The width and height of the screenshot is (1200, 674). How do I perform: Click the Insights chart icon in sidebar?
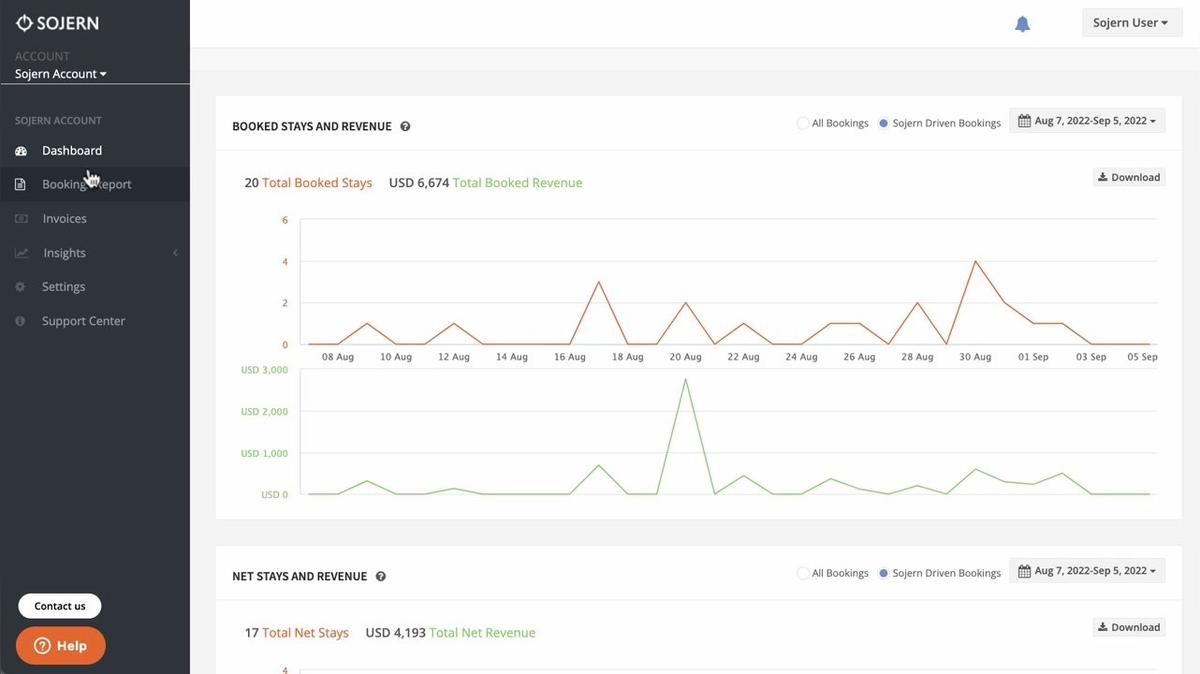[x=21, y=253]
